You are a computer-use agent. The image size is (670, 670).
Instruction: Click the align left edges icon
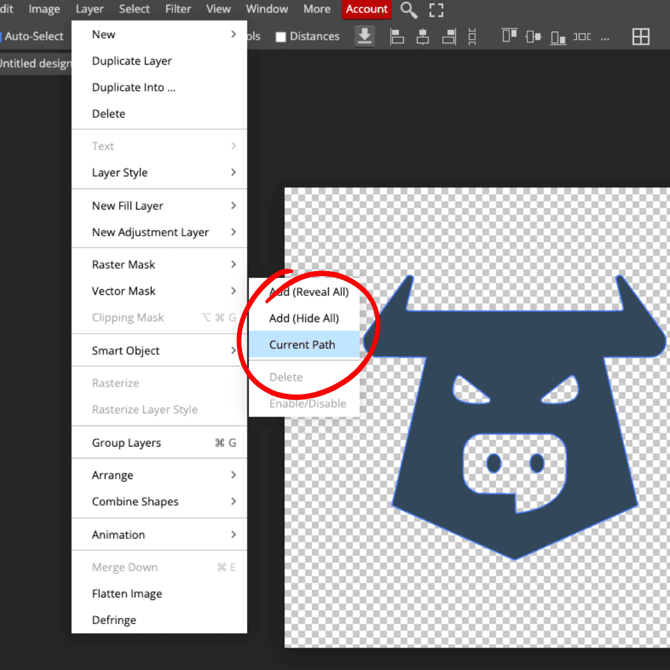[x=397, y=37]
